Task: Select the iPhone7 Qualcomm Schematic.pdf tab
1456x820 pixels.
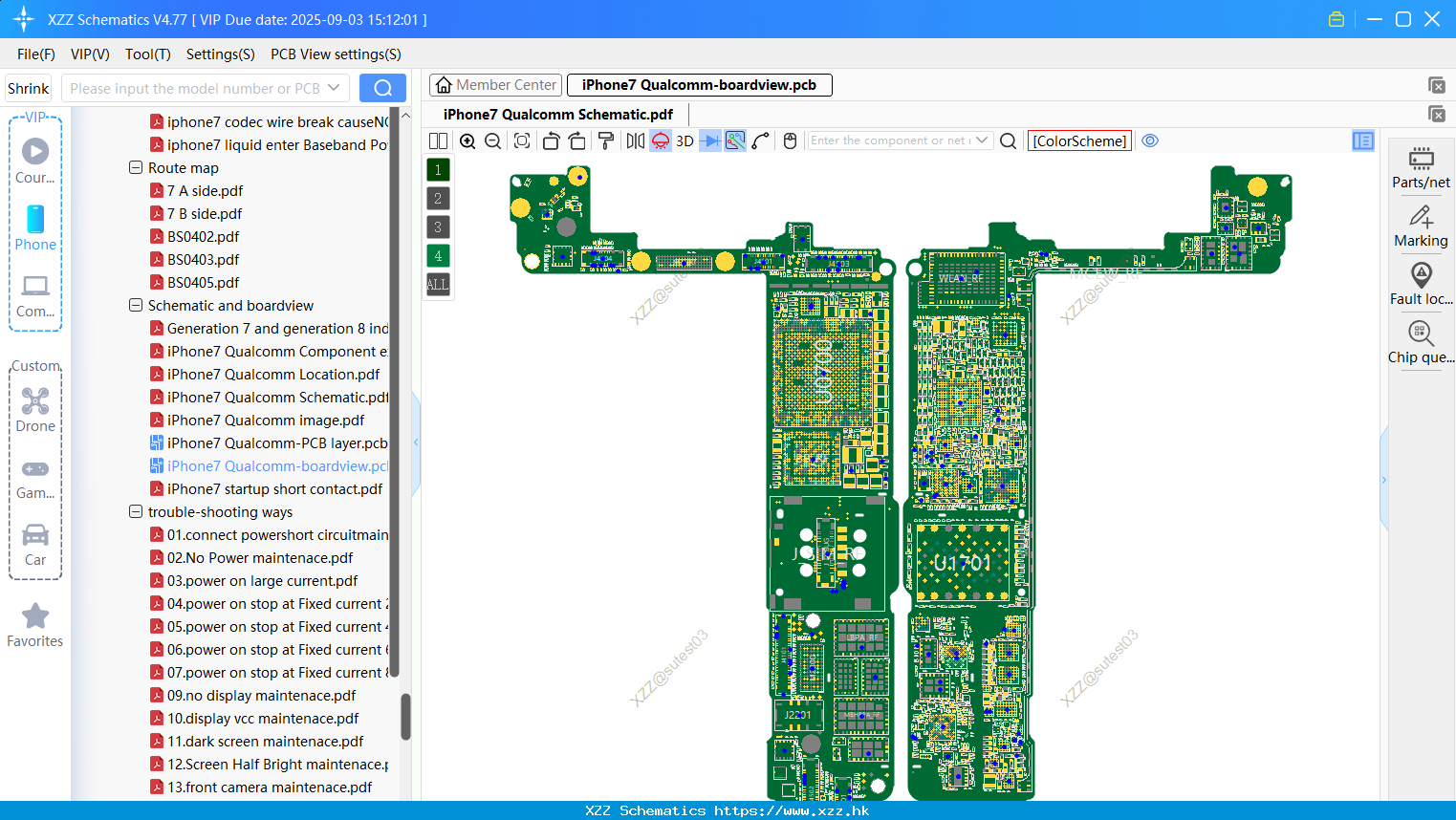Action: (558, 115)
